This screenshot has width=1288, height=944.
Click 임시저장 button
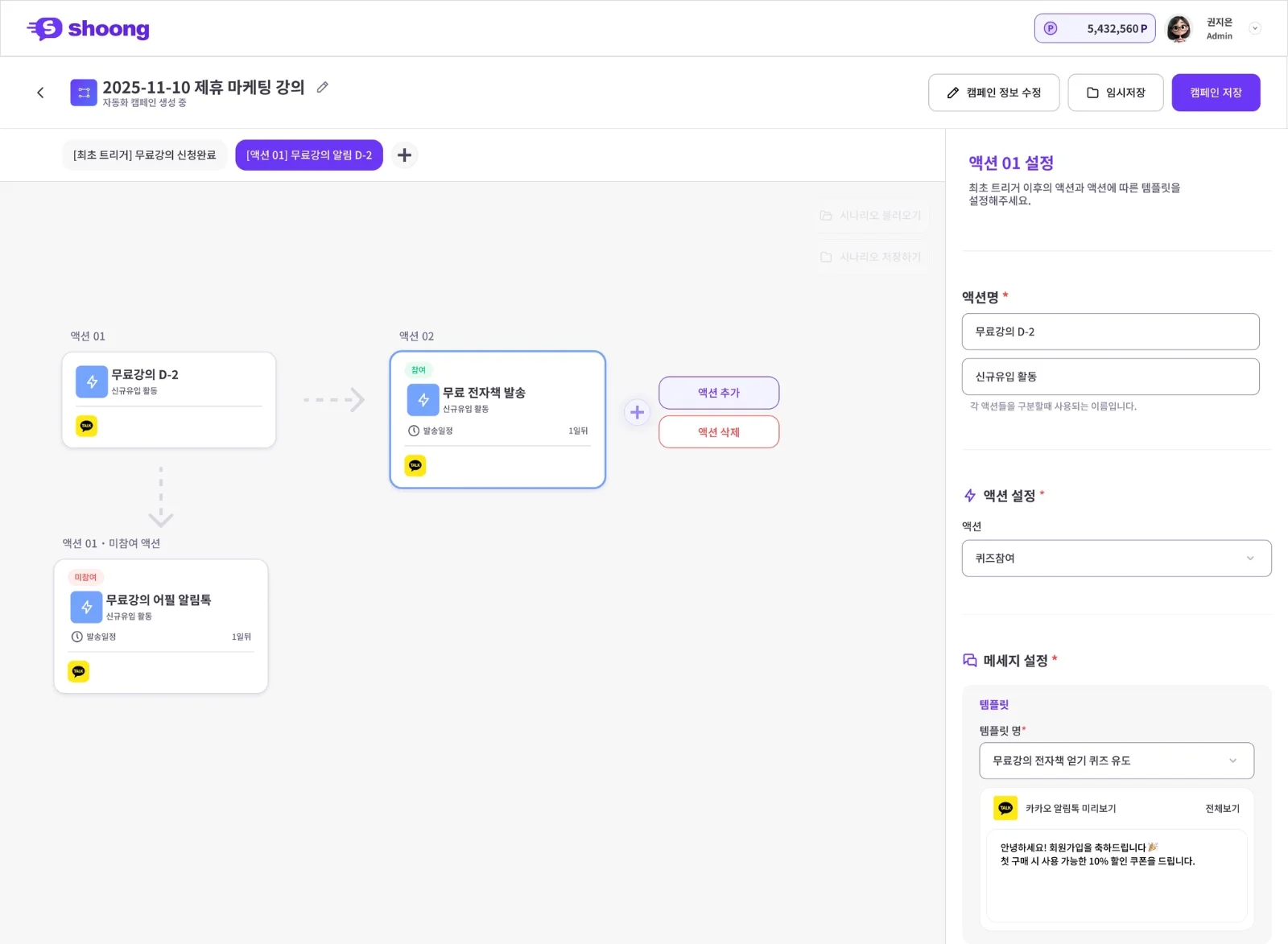point(1116,93)
